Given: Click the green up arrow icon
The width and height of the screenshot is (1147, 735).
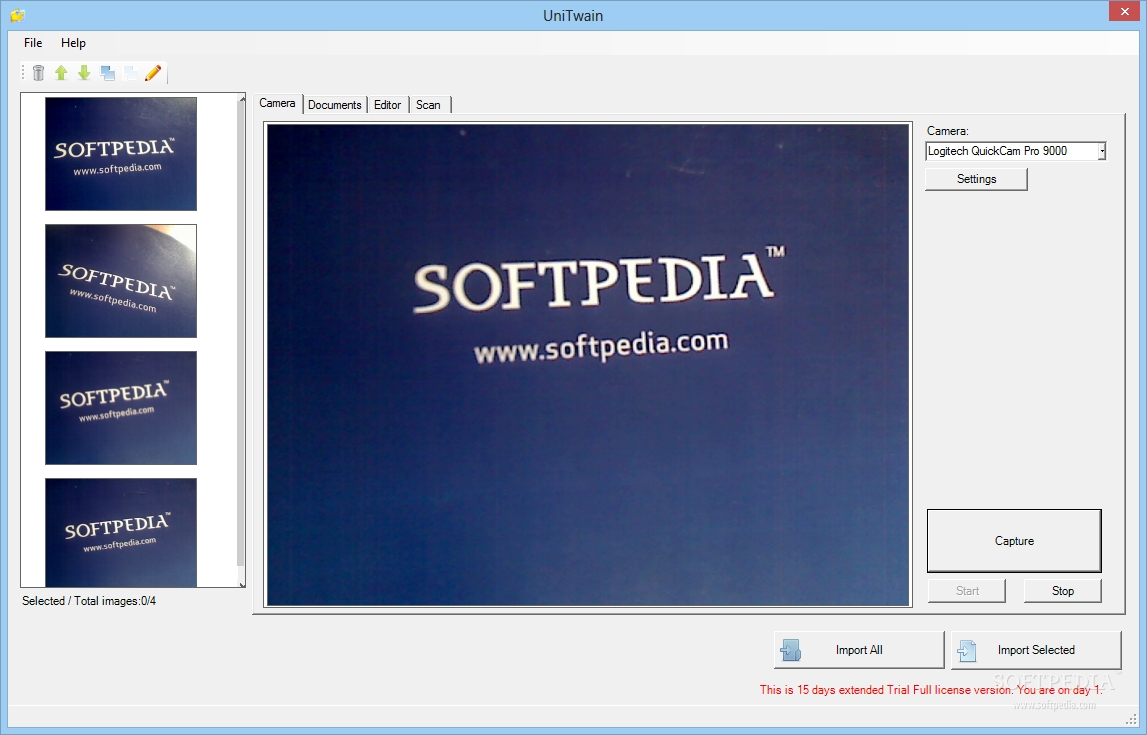Looking at the screenshot, I should coord(61,72).
